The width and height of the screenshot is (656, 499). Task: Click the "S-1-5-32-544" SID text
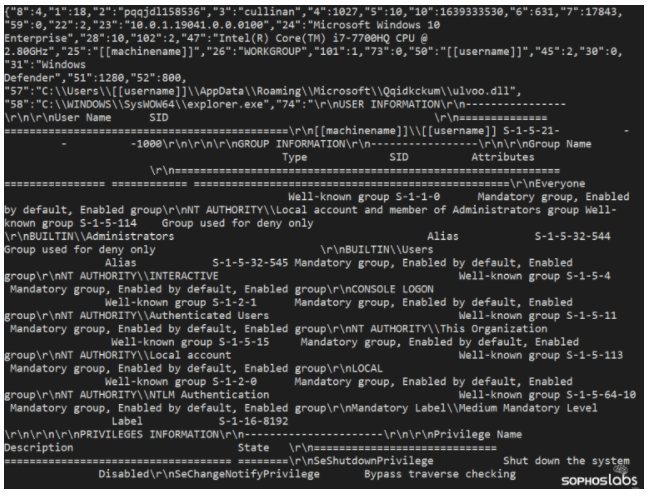coord(572,237)
